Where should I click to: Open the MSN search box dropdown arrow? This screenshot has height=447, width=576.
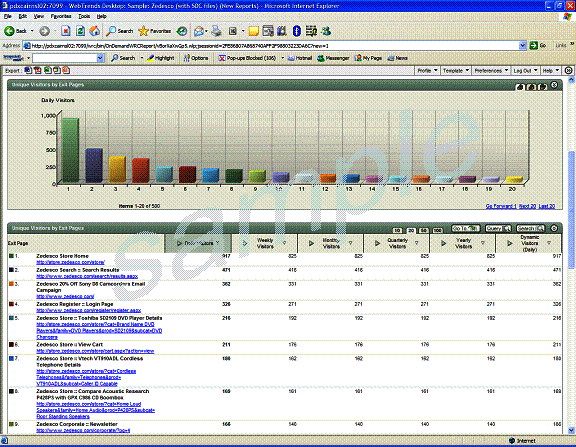click(x=100, y=58)
